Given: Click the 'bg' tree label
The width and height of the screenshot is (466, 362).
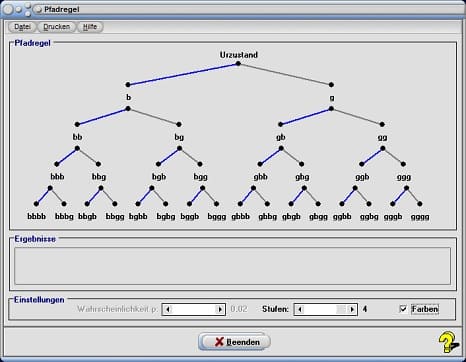Looking at the screenshot, I should coord(179,137).
